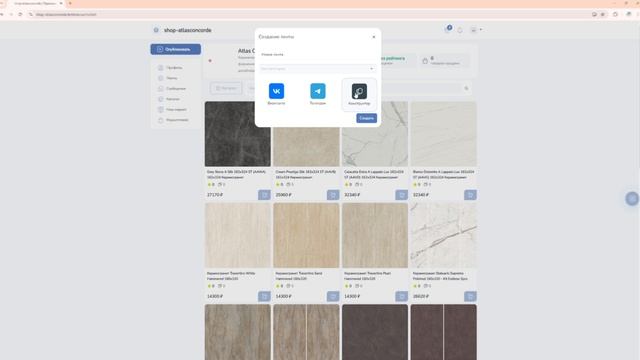Add Travertino Pearl tile to cart
Viewport: 640px width, 360px height.
pos(401,296)
